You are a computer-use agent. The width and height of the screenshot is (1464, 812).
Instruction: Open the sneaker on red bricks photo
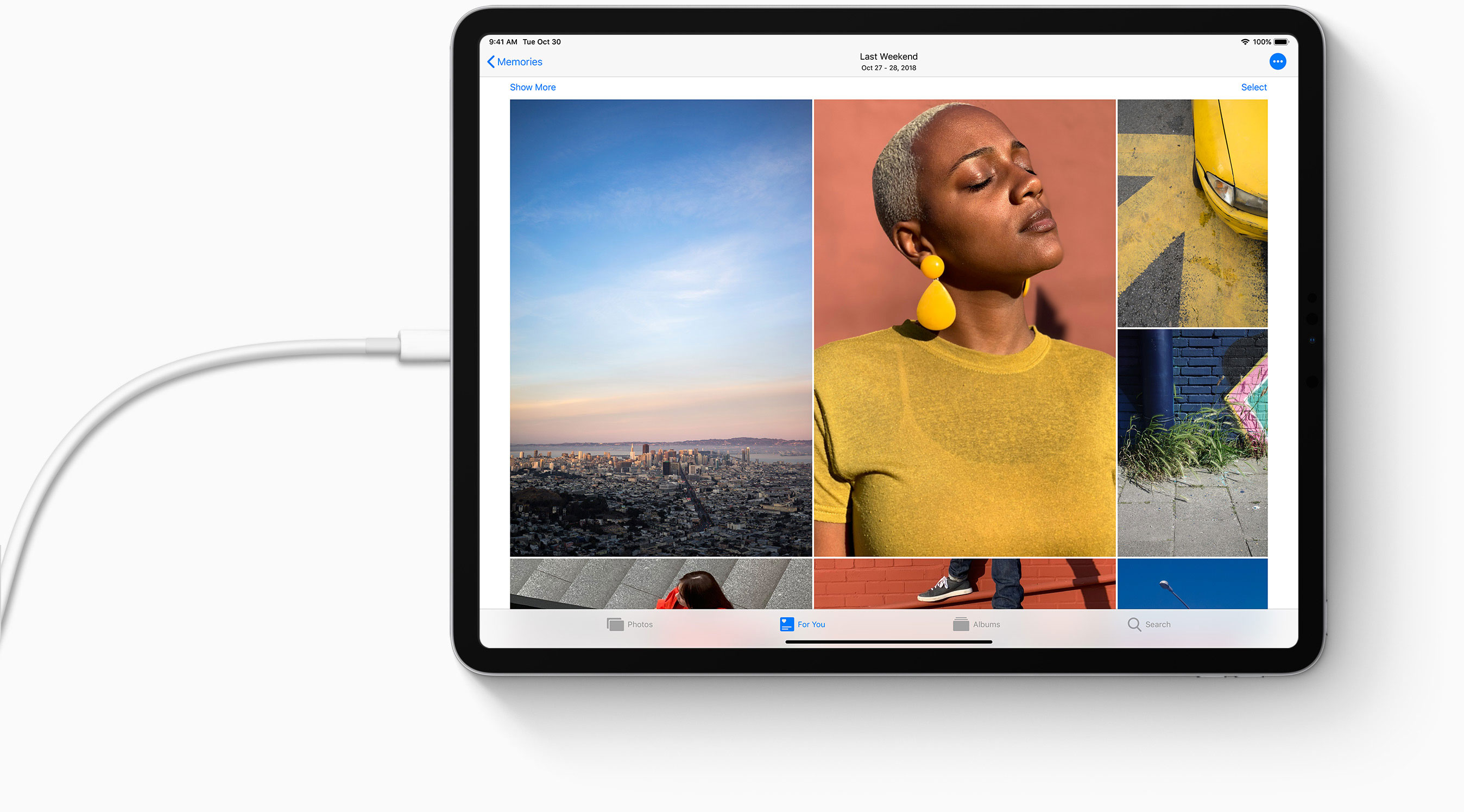[964, 583]
